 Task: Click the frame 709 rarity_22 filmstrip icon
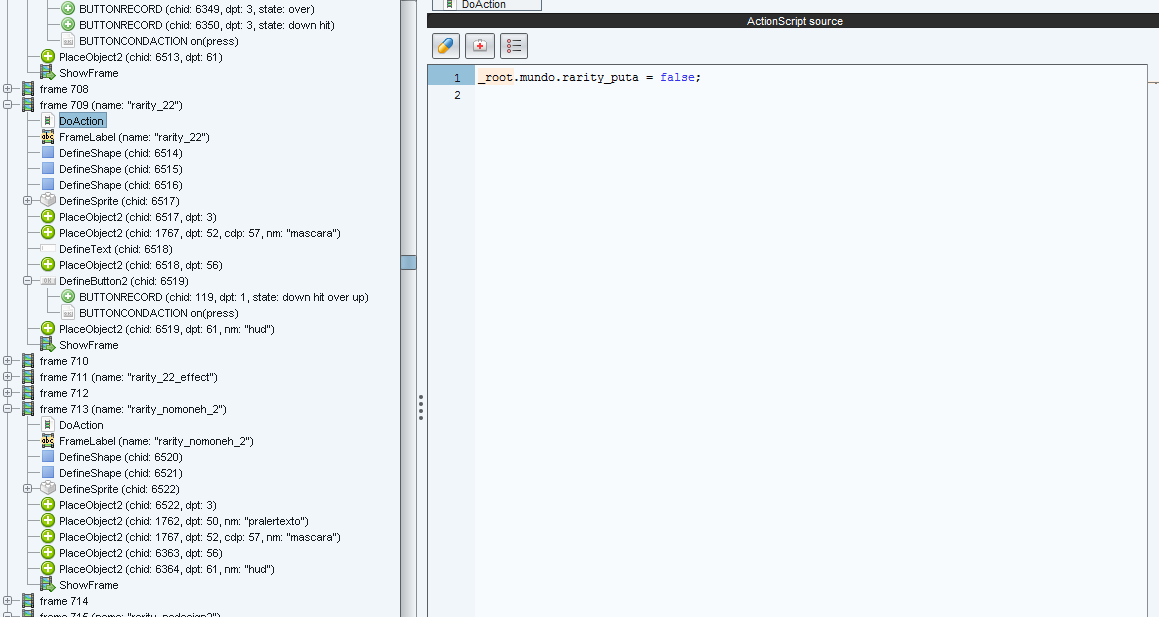(28, 105)
